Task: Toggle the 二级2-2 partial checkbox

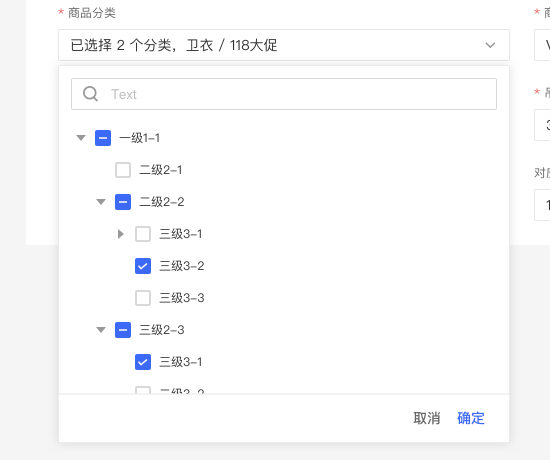Action: click(123, 202)
